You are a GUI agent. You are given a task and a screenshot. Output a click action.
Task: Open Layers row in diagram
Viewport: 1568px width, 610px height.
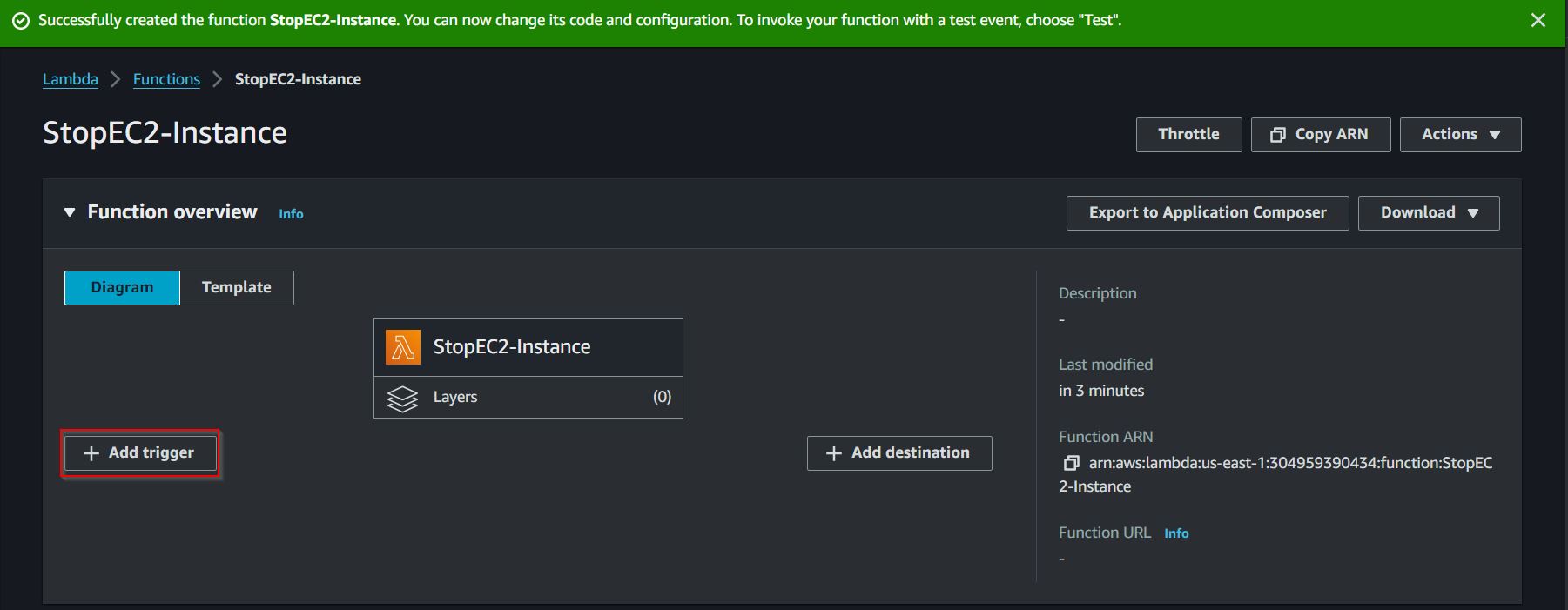point(528,398)
